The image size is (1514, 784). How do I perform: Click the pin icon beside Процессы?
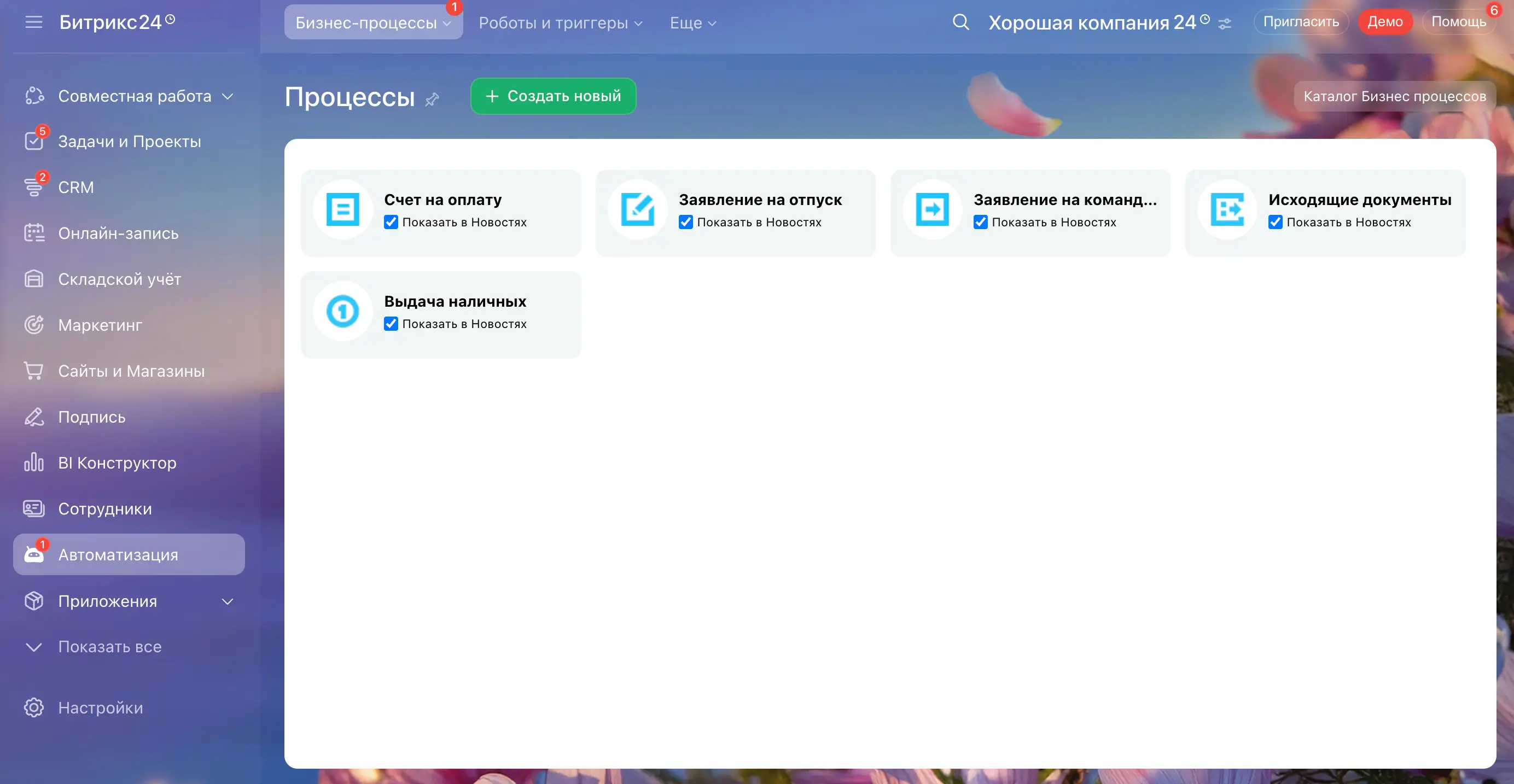pyautogui.click(x=432, y=100)
